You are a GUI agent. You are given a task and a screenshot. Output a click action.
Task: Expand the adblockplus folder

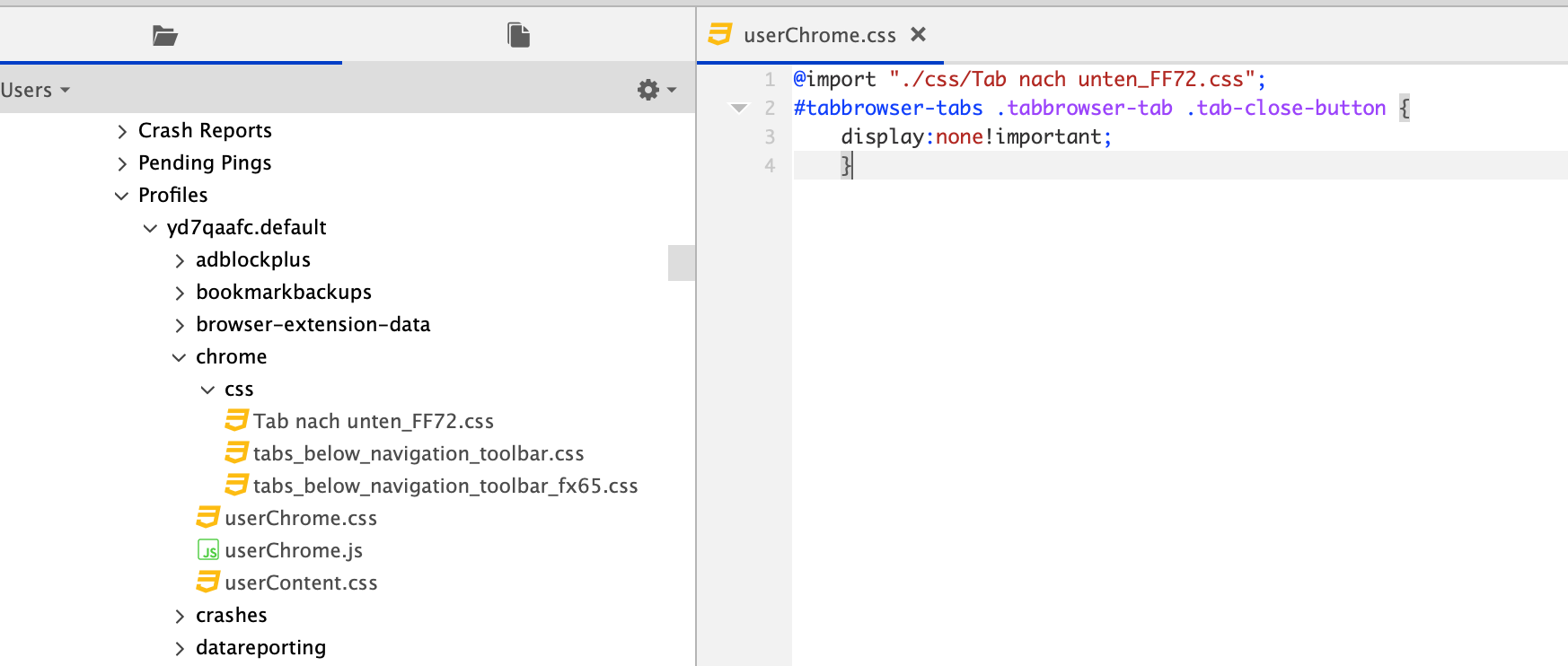click(x=180, y=260)
